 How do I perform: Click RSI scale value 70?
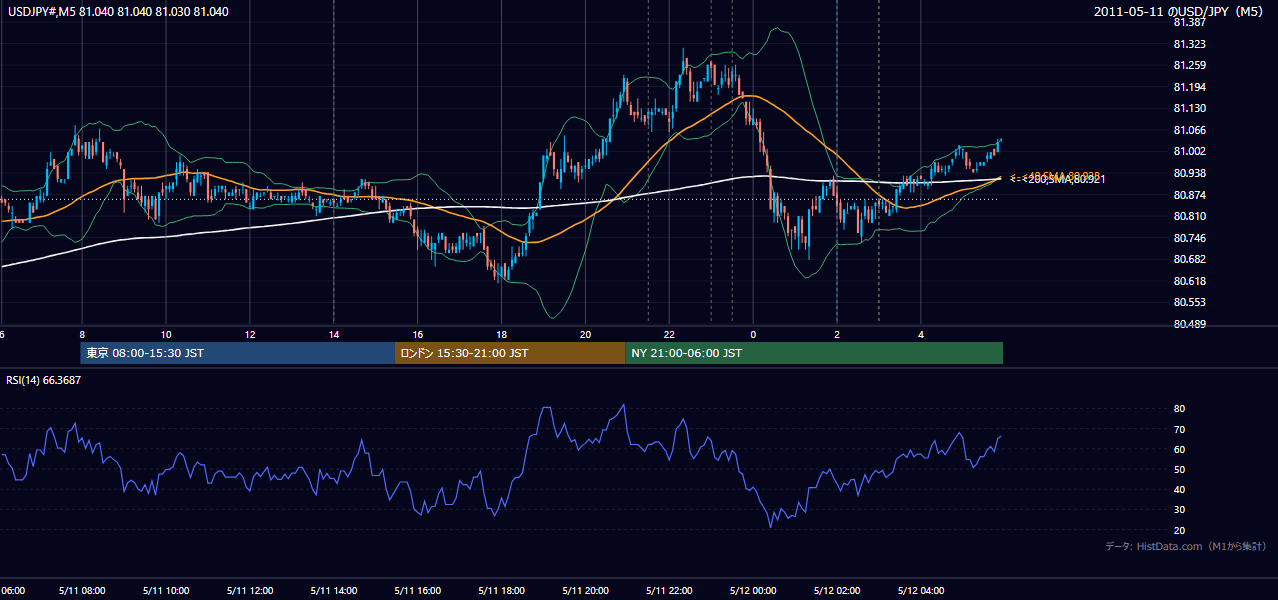pyautogui.click(x=1179, y=429)
